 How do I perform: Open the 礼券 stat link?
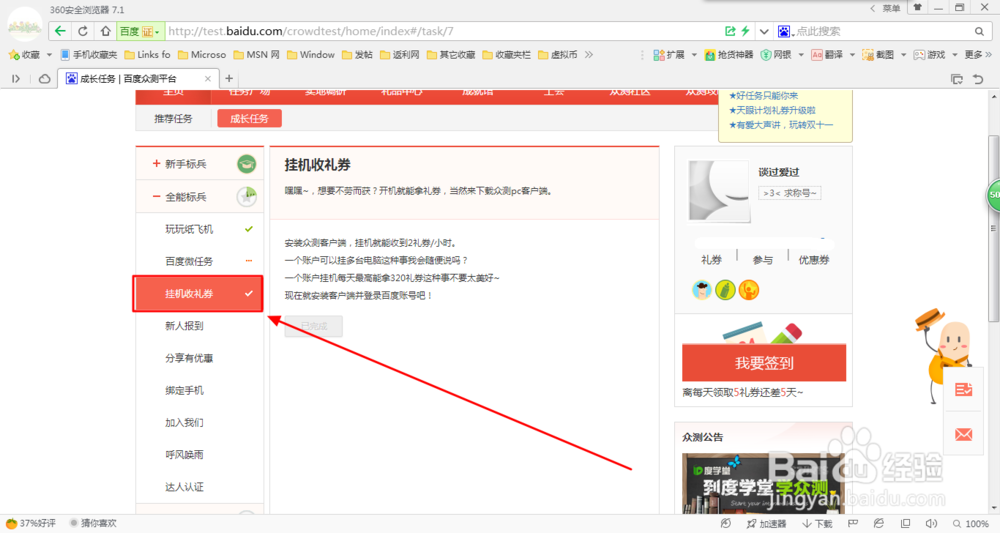tap(711, 259)
